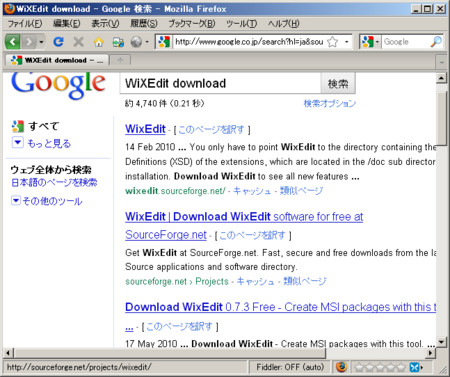This screenshot has width=450, height=377.
Task: Open the WixEdit first result link
Action: point(145,129)
